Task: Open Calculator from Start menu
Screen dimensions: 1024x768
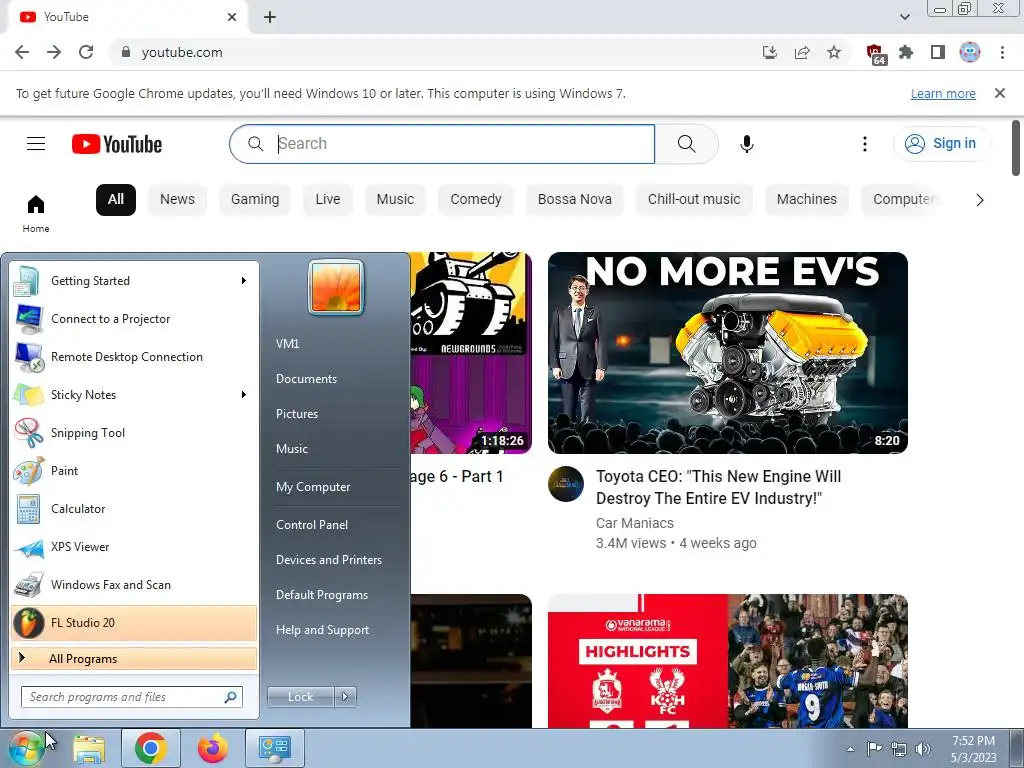Action: pos(134,509)
